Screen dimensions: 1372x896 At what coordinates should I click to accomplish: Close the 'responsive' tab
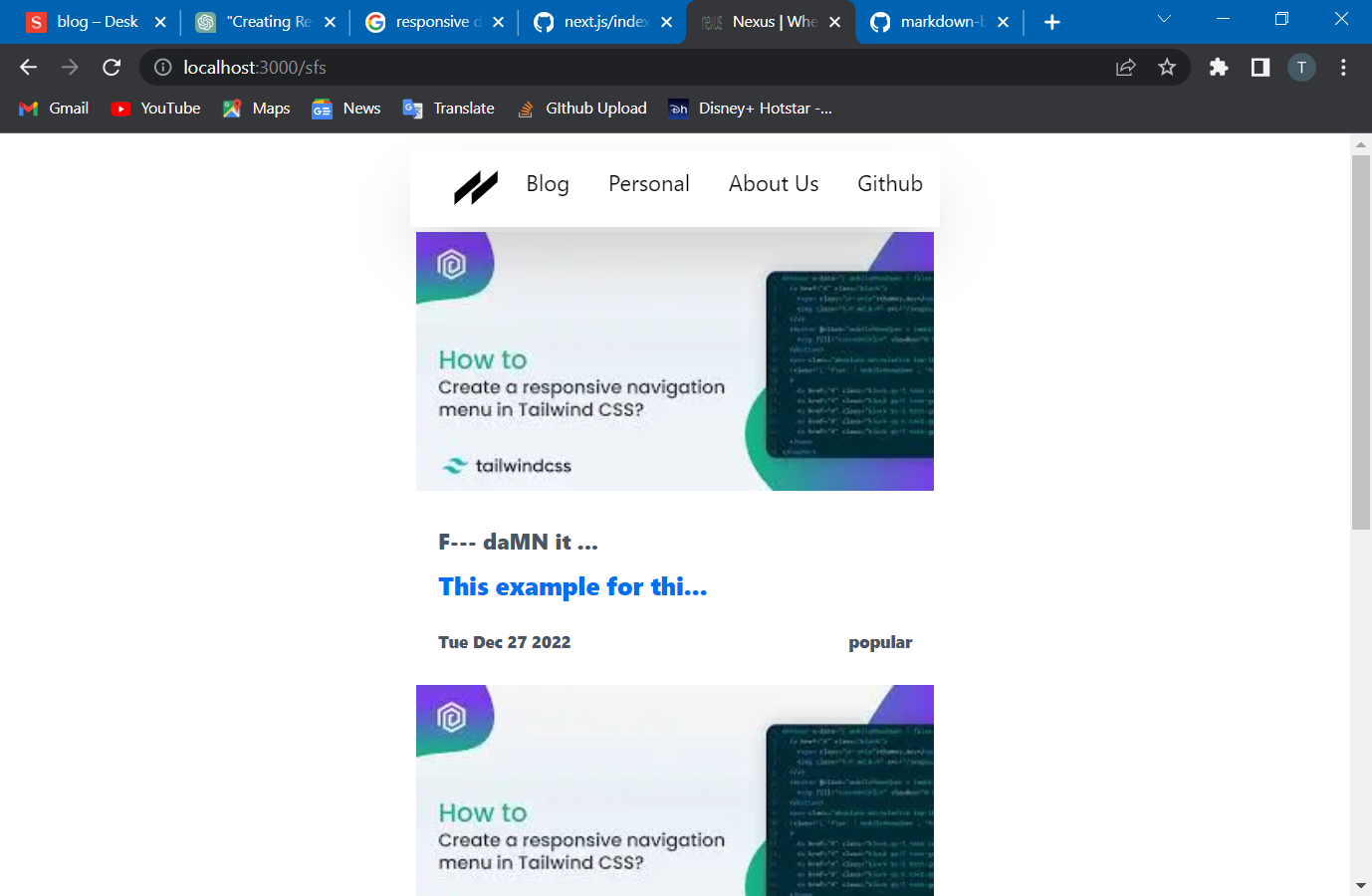coord(498,22)
